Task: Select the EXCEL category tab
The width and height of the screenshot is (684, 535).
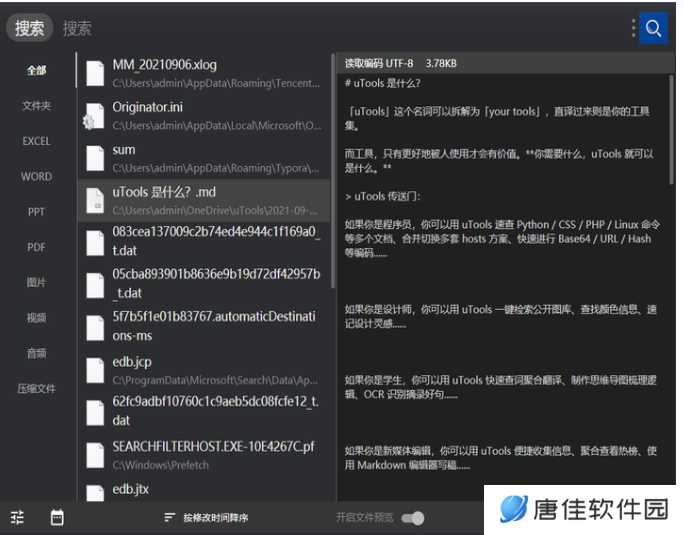Action: [37, 141]
